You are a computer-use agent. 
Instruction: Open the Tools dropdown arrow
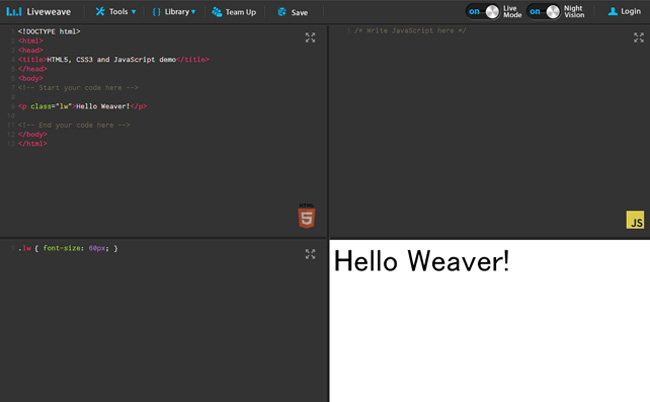[133, 12]
